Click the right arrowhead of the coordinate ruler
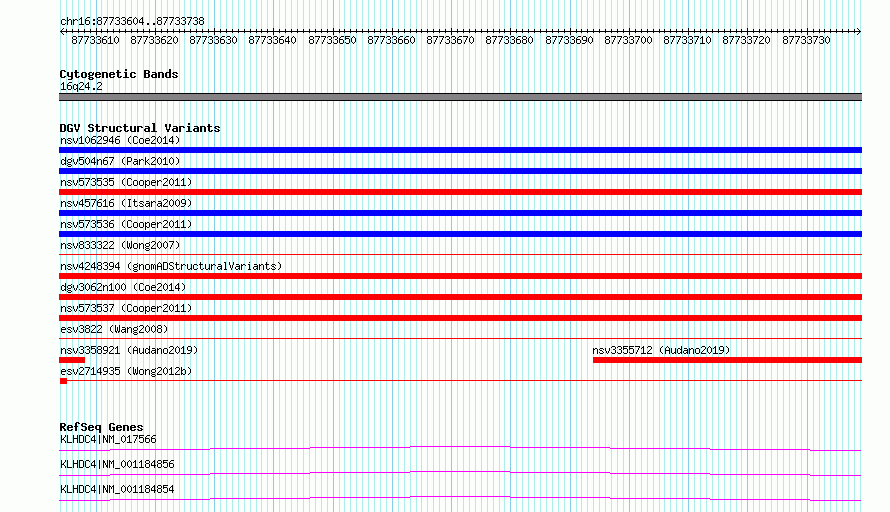 859,31
